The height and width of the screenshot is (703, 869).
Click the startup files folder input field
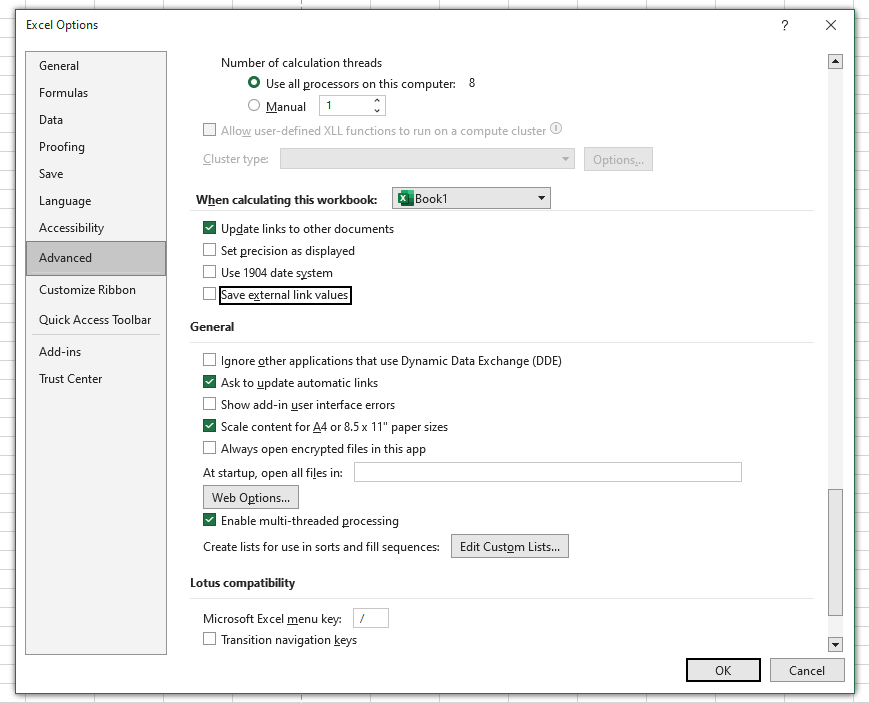pos(547,473)
